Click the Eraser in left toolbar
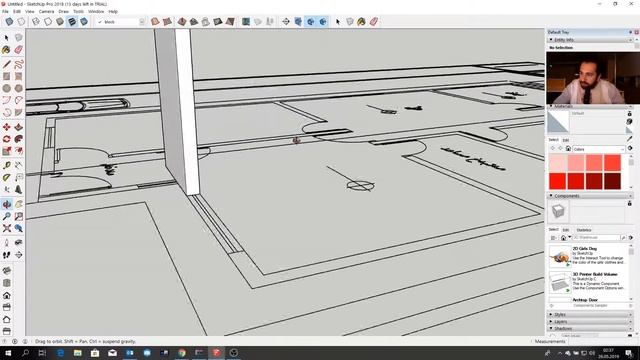 (18, 50)
